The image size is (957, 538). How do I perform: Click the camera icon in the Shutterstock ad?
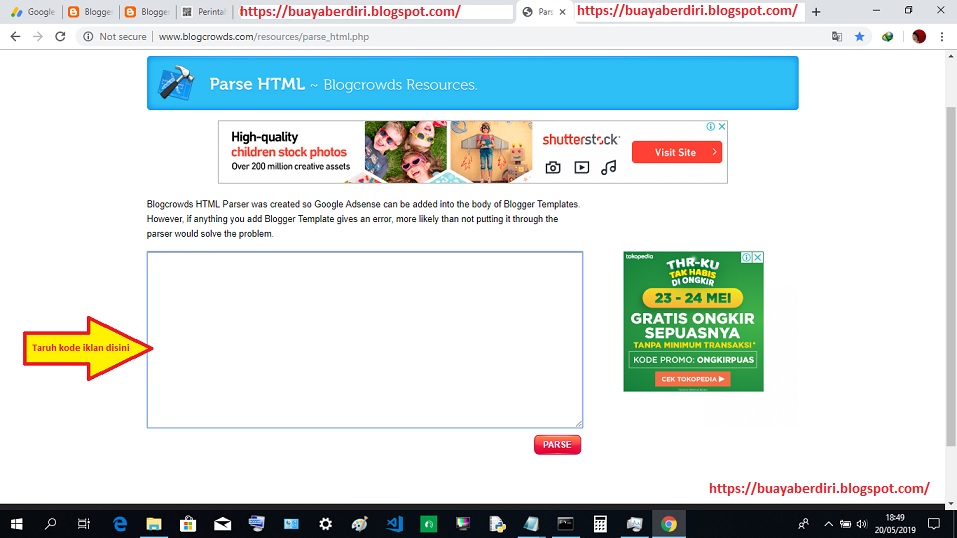[x=553, y=167]
